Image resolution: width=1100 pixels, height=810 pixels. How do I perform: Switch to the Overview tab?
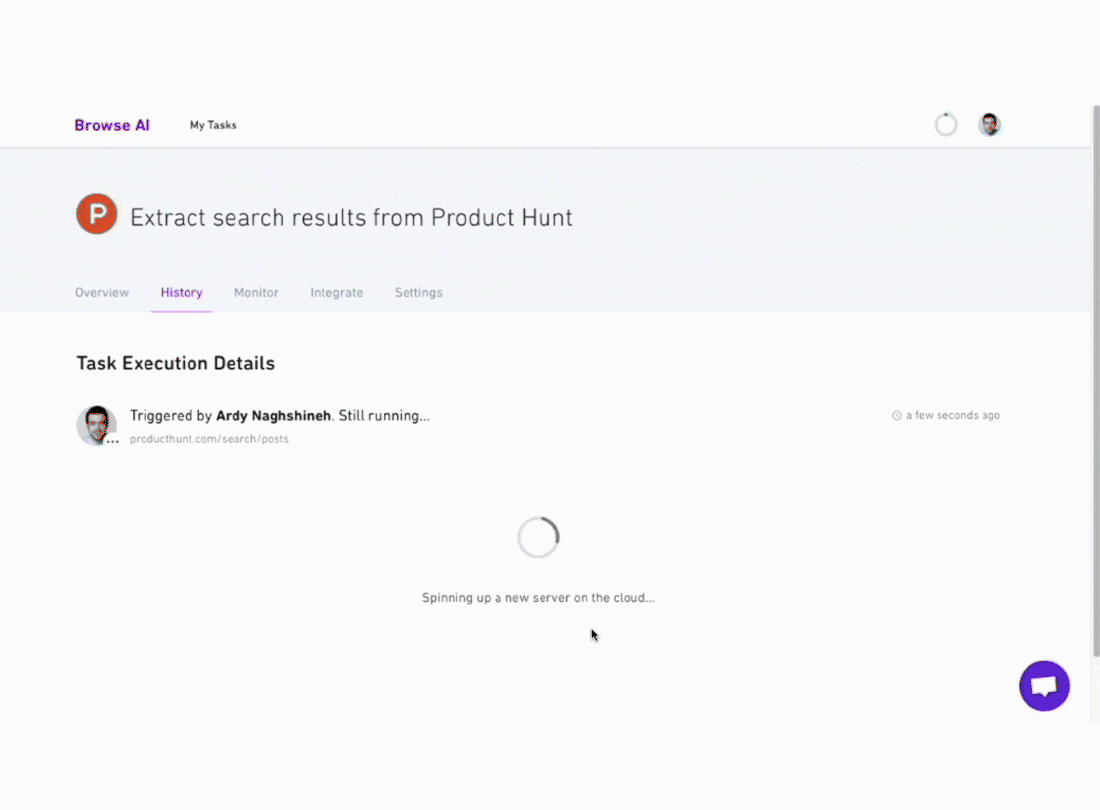[102, 292]
